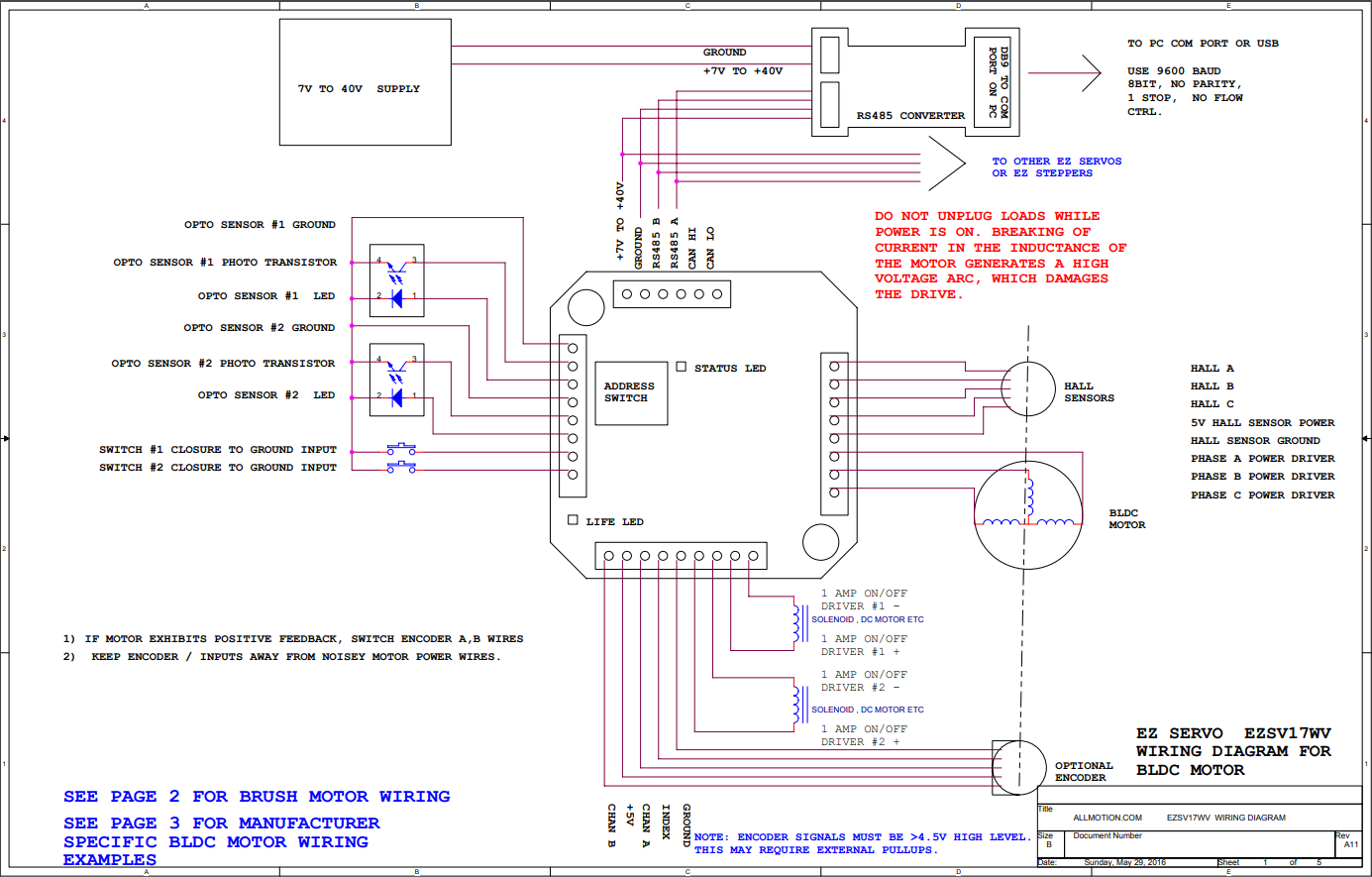This screenshot has width=1372, height=877.
Task: Select the Opto Sensor #1 optocoupler symbol
Action: 396,280
